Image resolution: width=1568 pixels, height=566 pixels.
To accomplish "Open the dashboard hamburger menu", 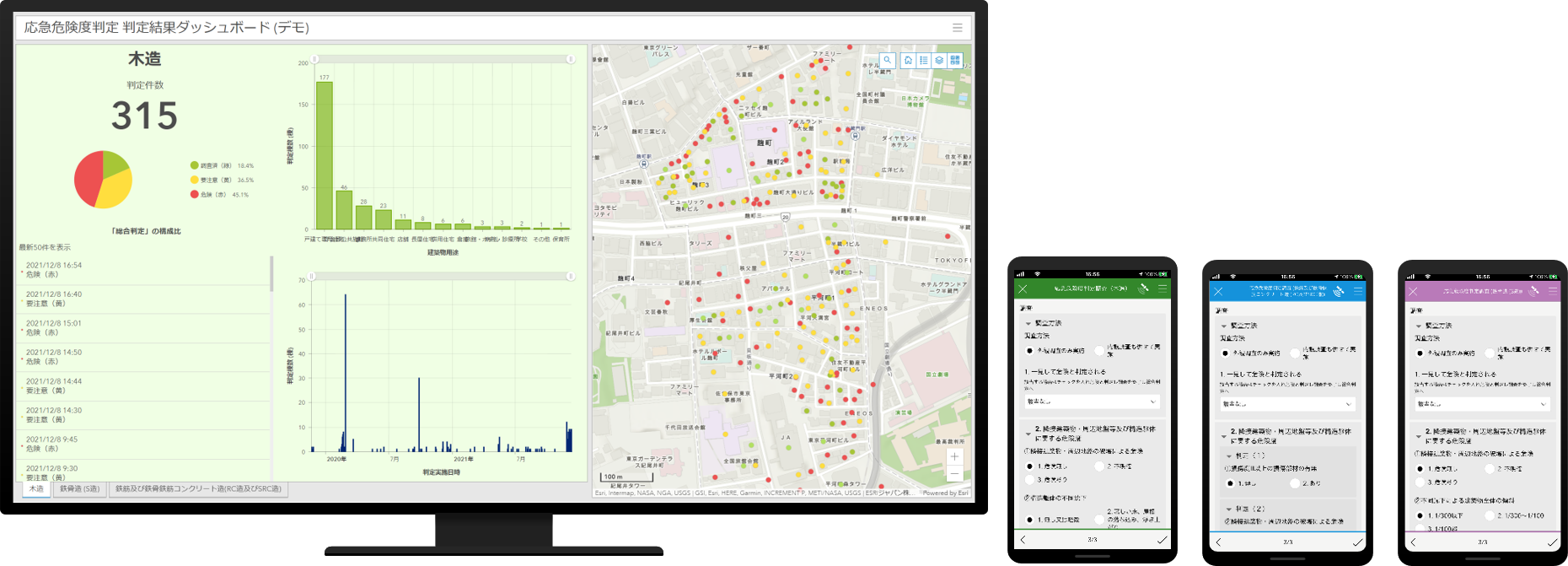I will click(x=957, y=28).
